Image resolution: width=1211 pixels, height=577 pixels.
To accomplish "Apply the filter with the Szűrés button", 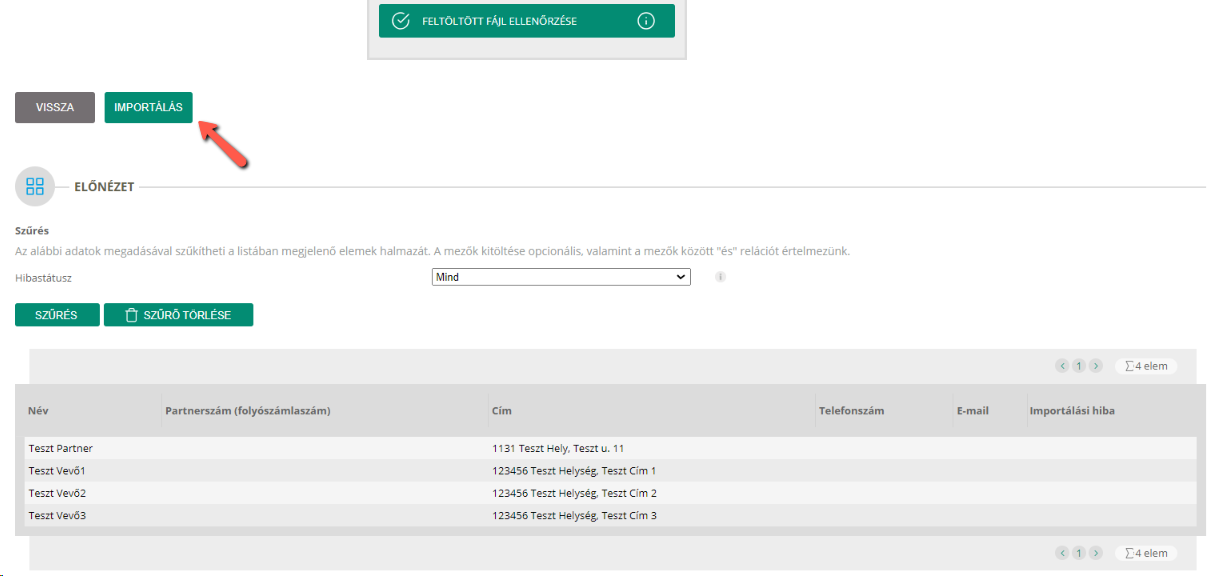I will 57,315.
